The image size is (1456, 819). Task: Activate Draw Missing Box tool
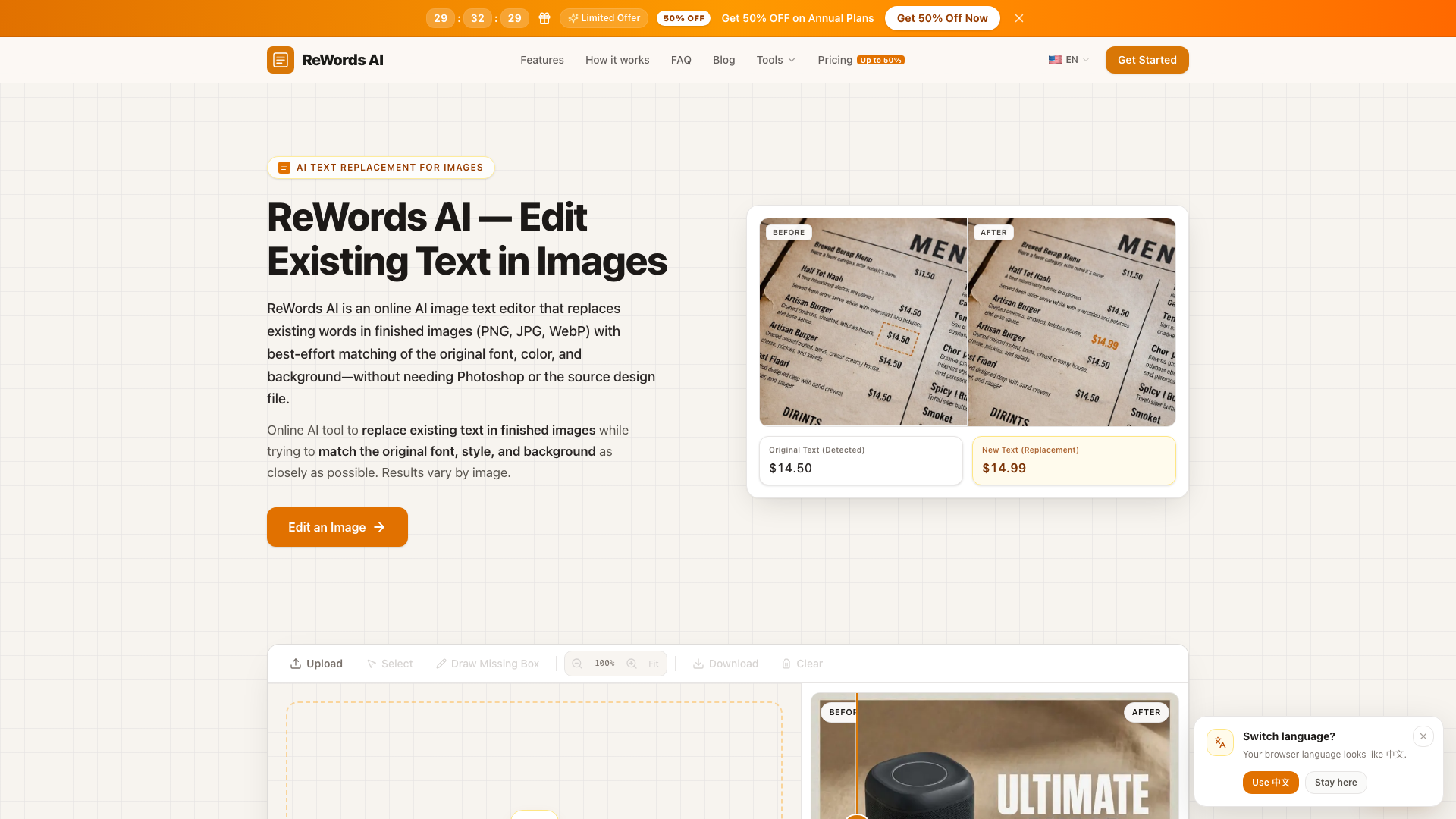(x=488, y=664)
